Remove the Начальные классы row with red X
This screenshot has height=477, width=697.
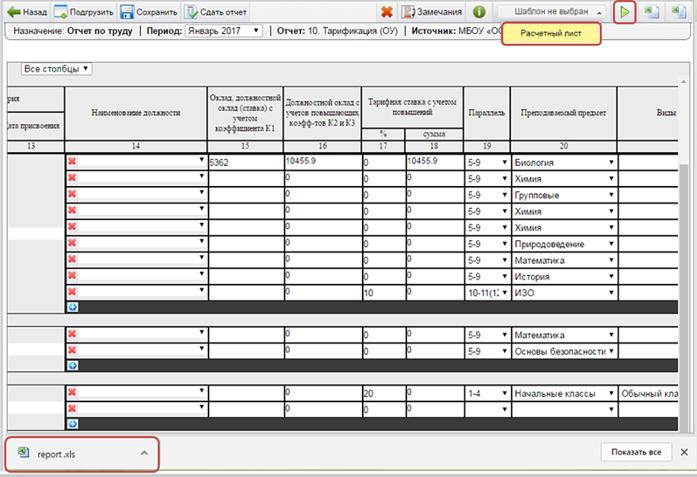(72, 394)
